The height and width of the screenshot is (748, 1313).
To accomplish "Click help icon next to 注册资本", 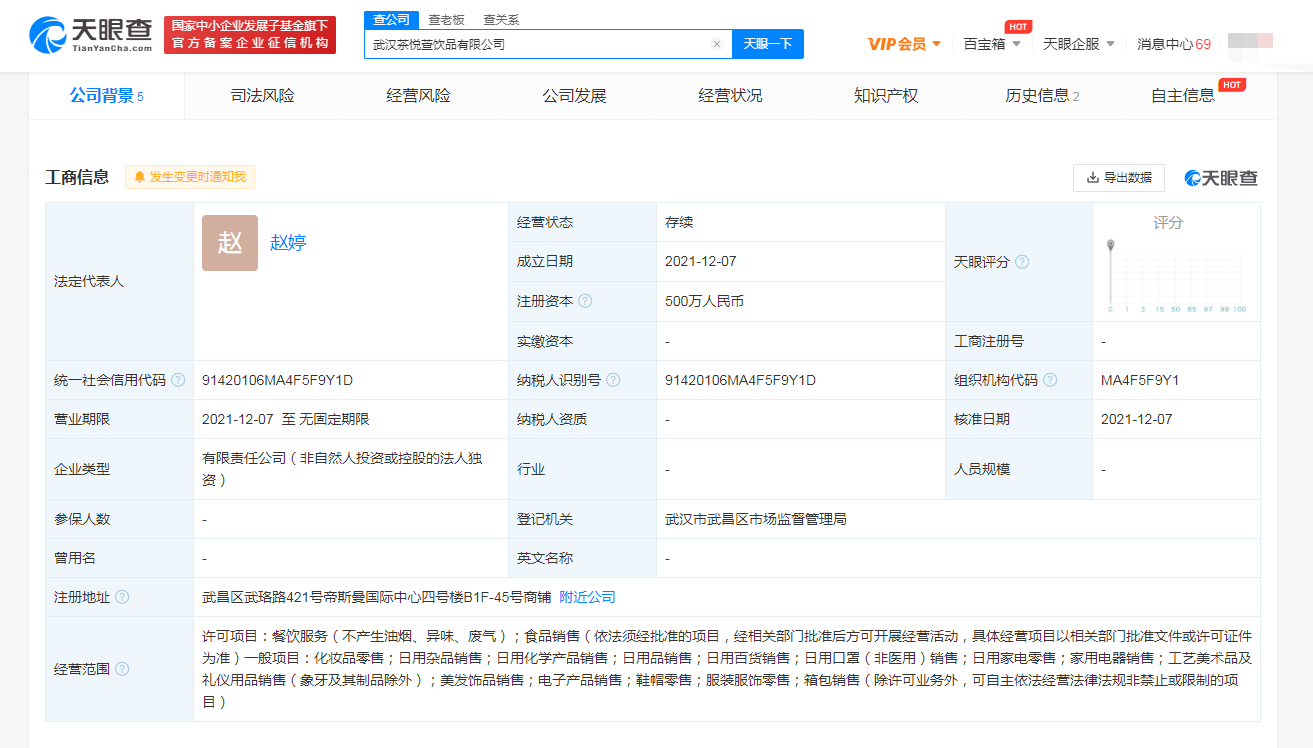I will pos(585,301).
